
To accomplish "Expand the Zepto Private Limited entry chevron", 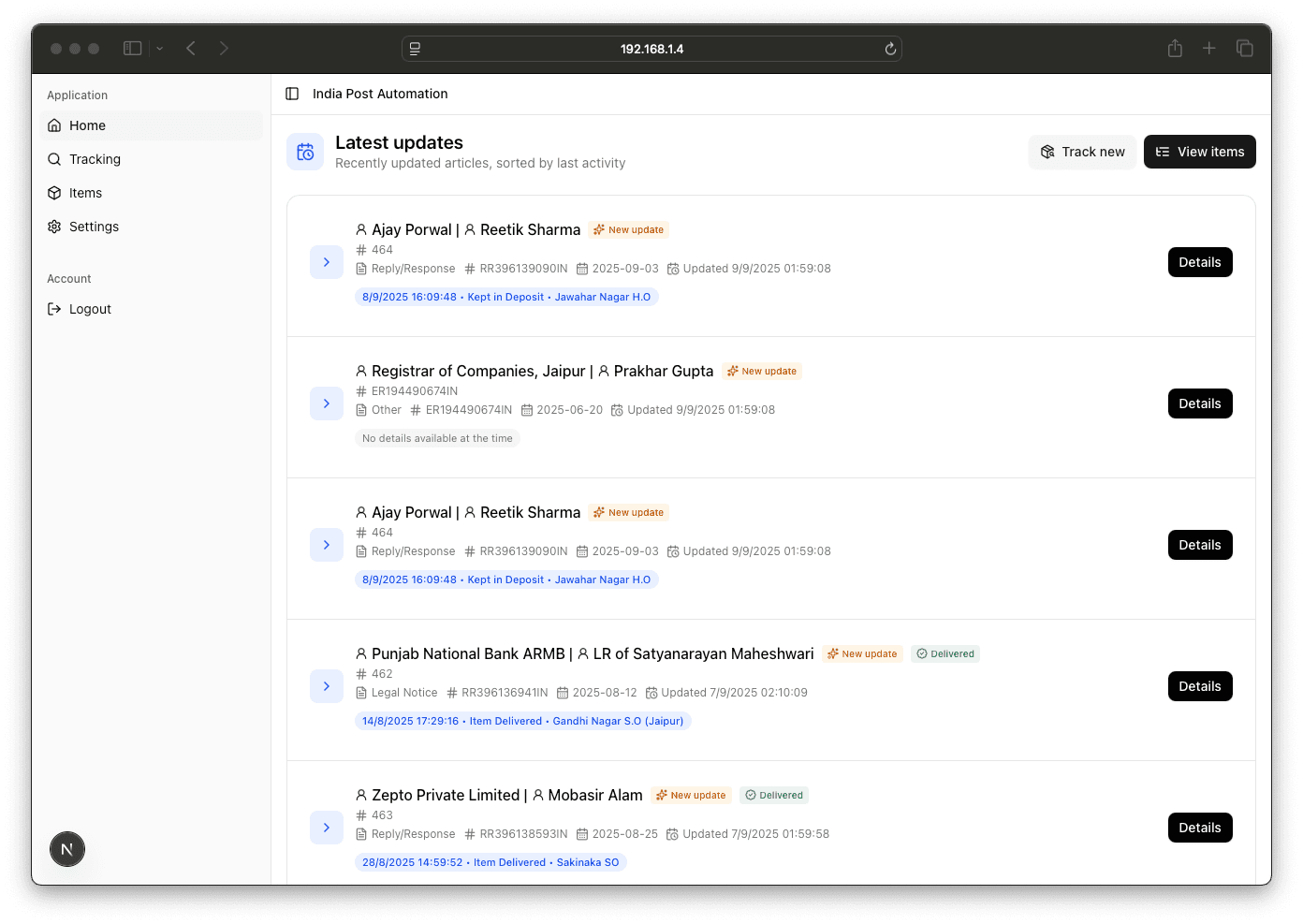I will tap(327, 828).
